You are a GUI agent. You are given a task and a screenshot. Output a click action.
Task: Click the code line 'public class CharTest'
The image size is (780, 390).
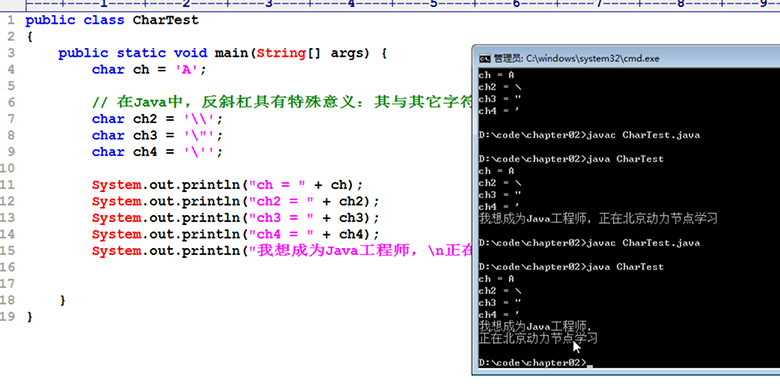tap(112, 20)
